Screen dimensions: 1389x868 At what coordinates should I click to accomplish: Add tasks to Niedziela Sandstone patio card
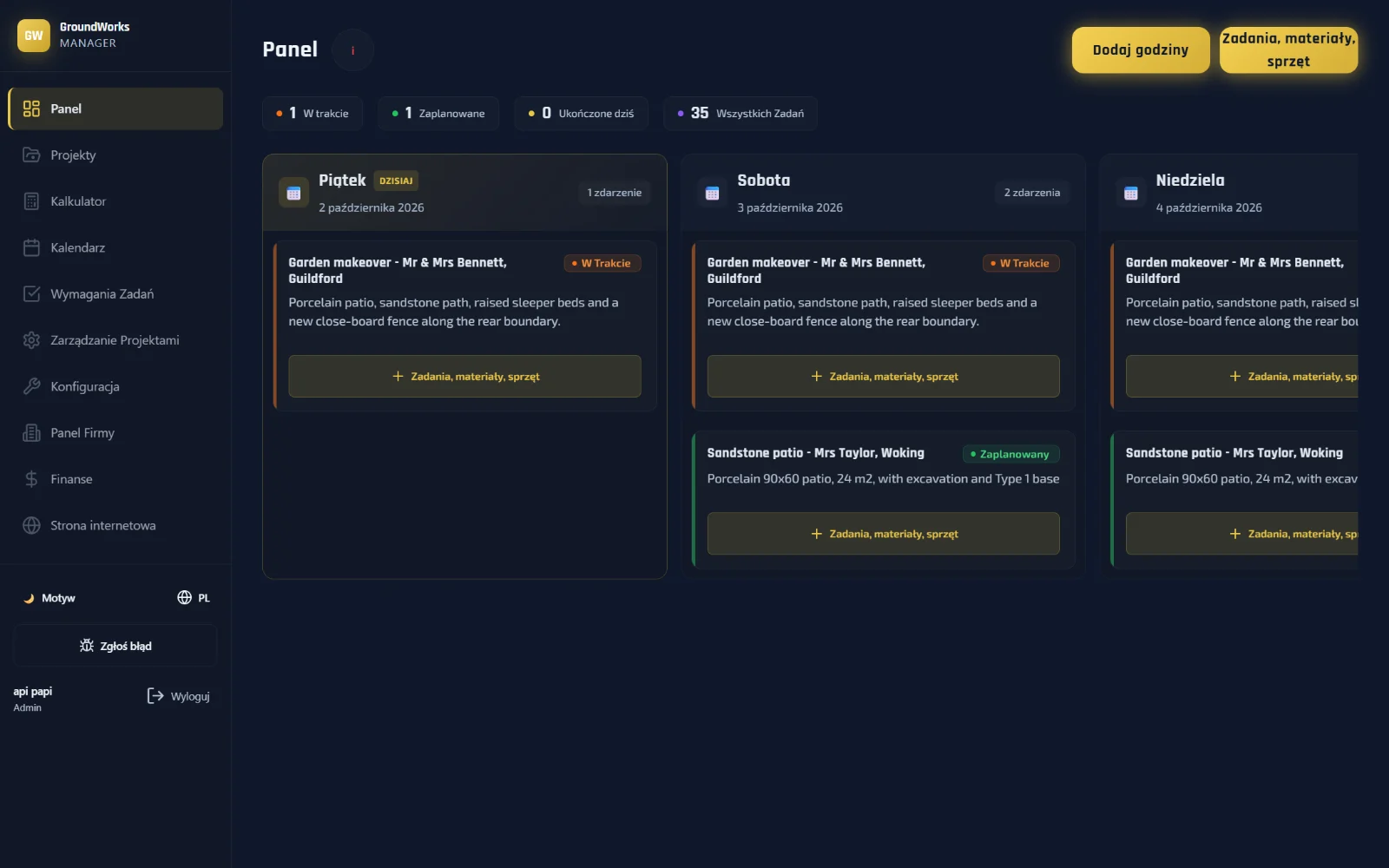coord(1241,533)
